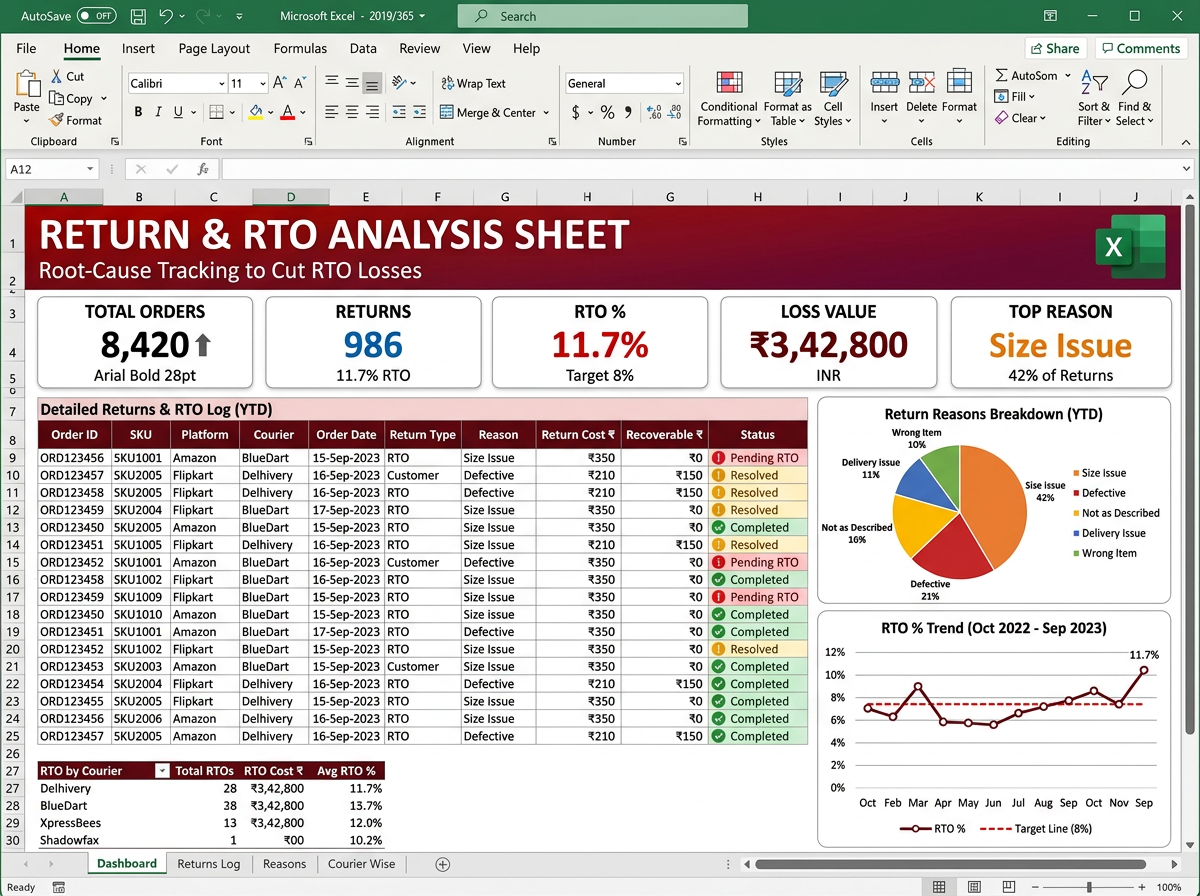The width and height of the screenshot is (1200, 896).
Task: Click the Clear eraser icon
Action: [x=1001, y=118]
